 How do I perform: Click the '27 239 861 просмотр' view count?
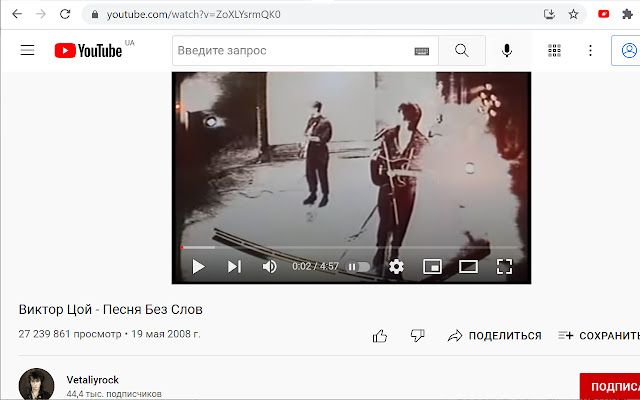click(70, 334)
